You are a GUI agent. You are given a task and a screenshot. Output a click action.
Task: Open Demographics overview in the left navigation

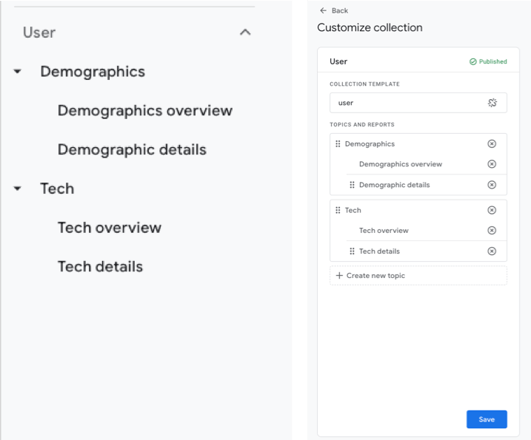coord(145,111)
